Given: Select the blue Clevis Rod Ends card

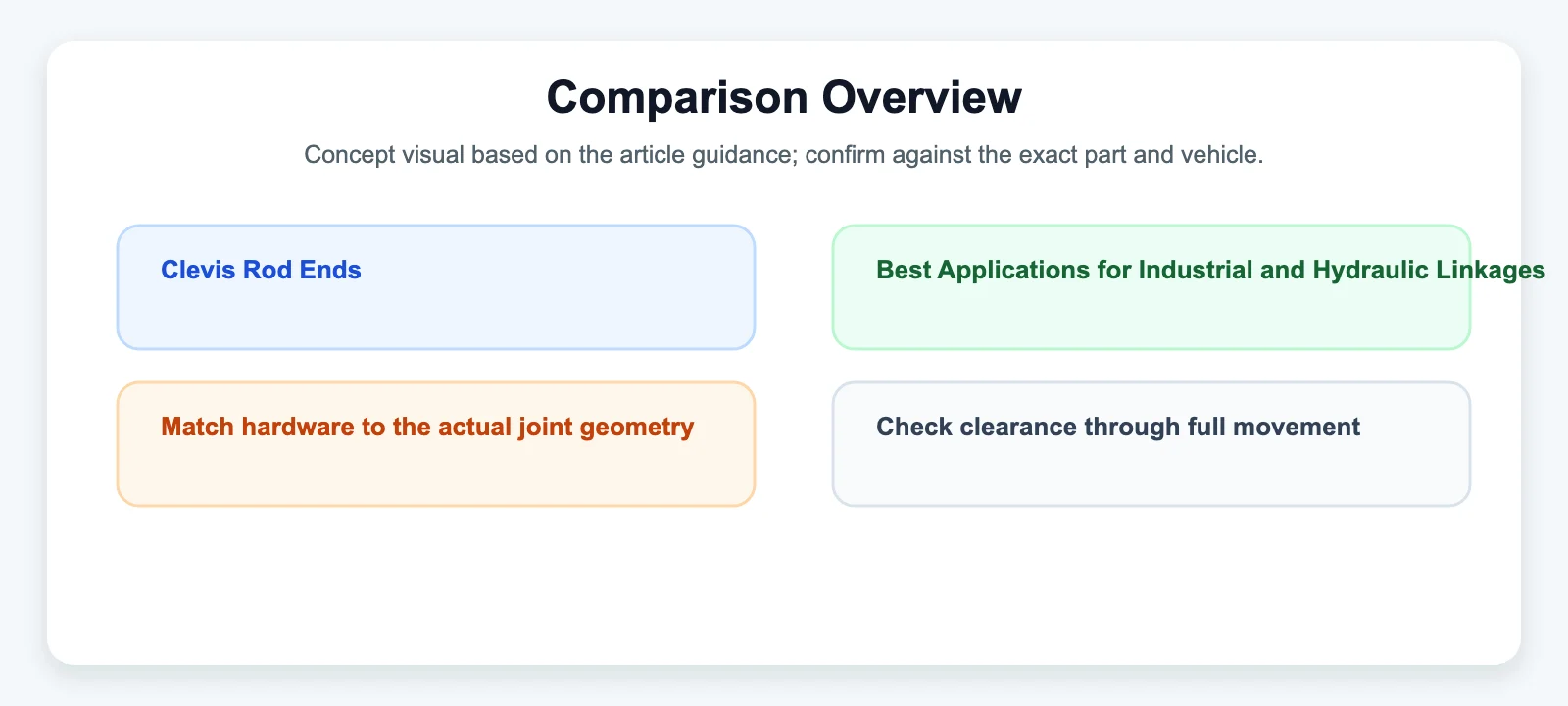Looking at the screenshot, I should 436,287.
